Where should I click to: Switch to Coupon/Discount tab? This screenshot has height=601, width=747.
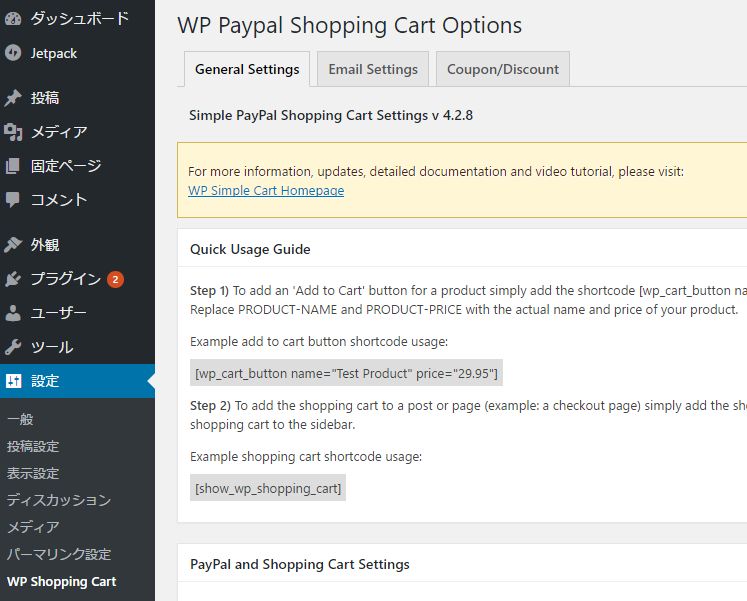503,69
